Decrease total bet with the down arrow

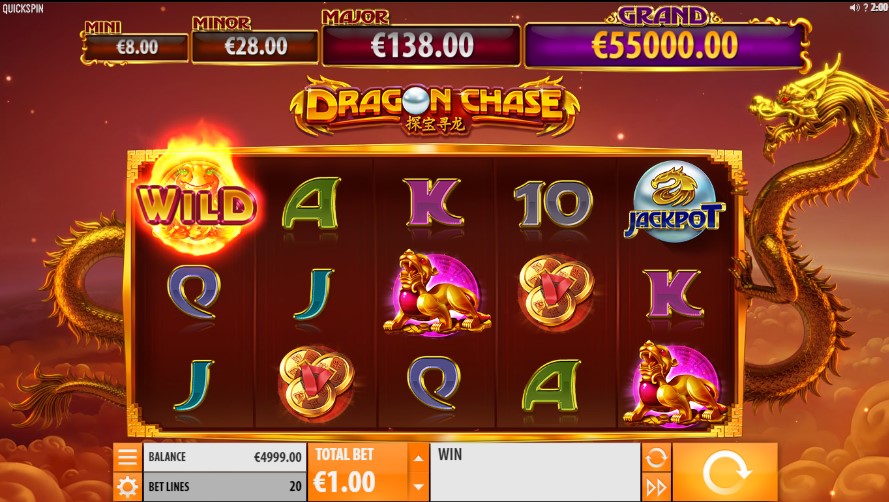418,487
